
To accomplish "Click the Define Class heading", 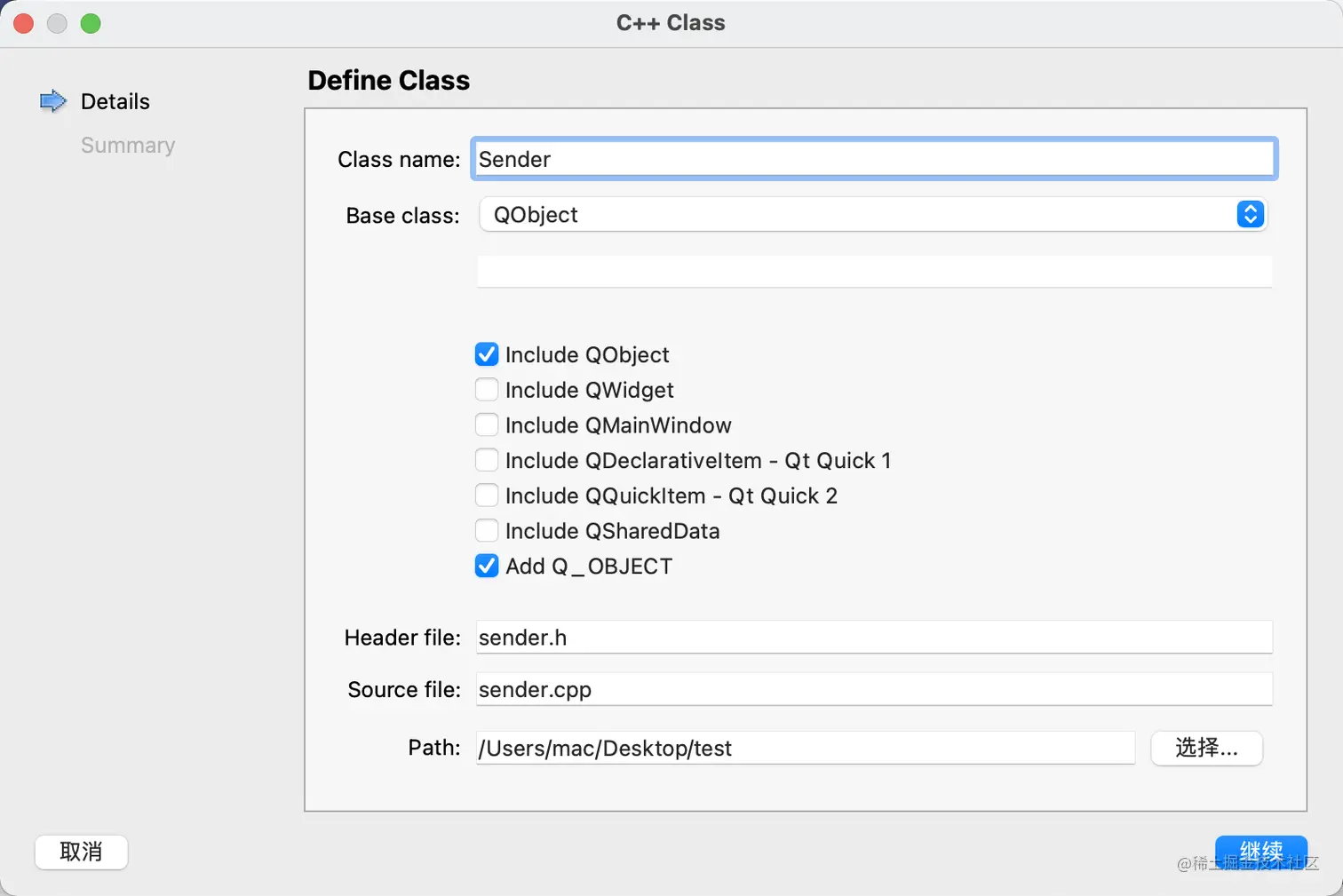I will tap(388, 81).
